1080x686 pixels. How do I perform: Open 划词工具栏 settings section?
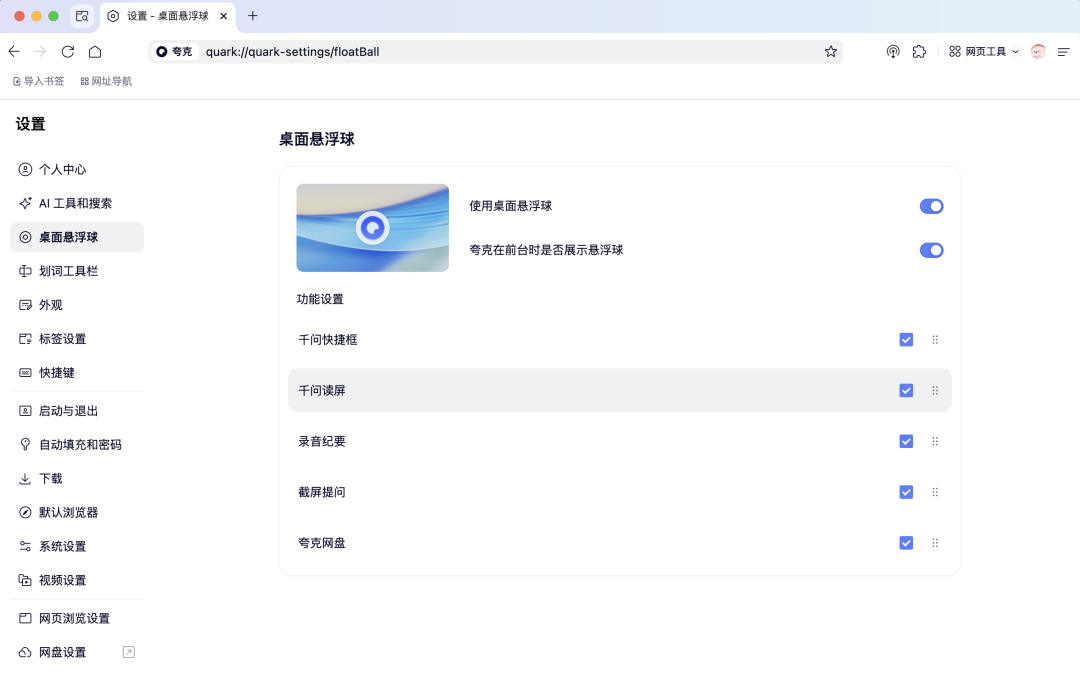[x=77, y=271]
